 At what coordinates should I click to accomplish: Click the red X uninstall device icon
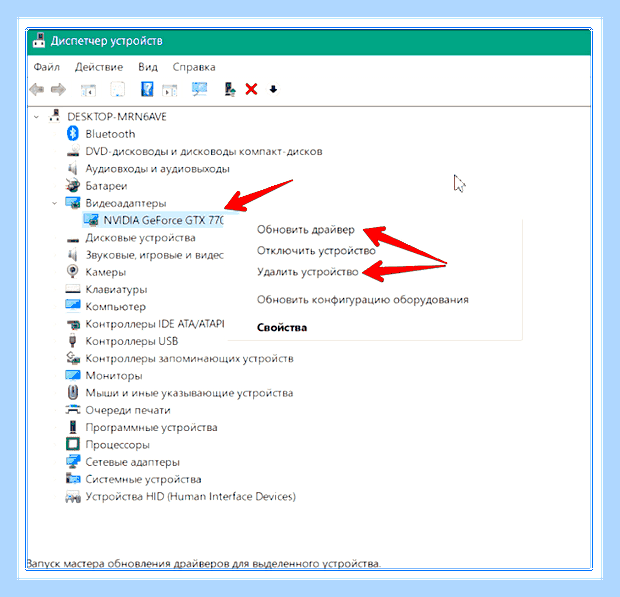[x=251, y=89]
